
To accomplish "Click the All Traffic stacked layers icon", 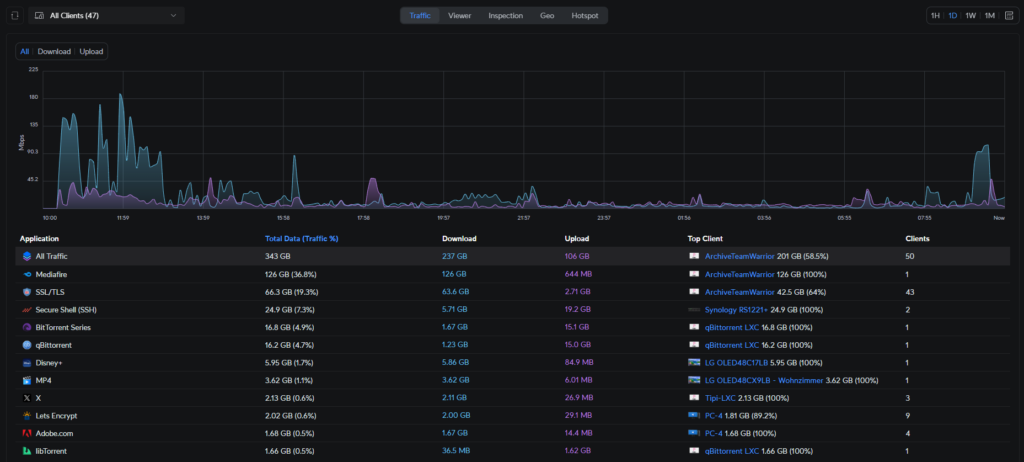I will pos(27,256).
